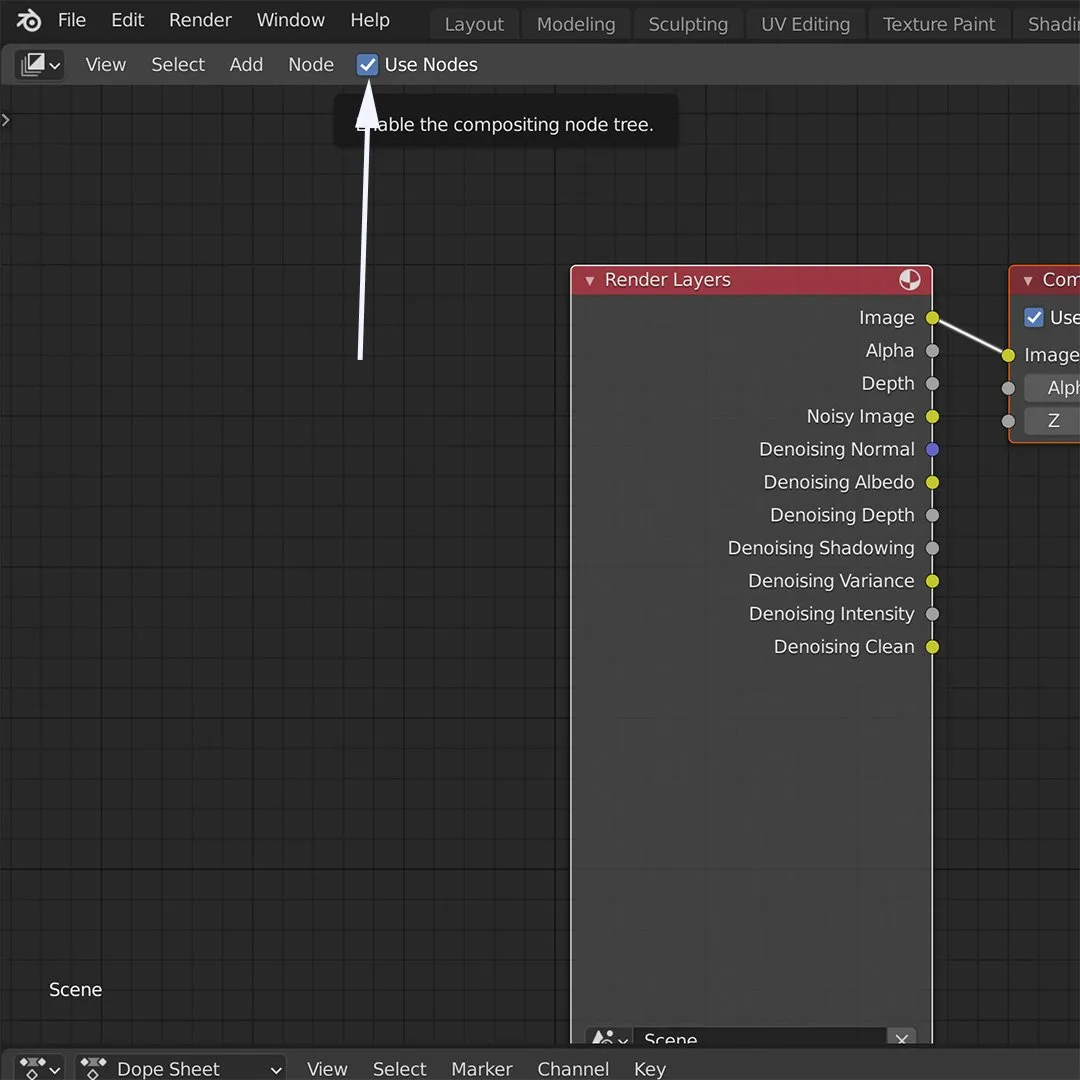Click the Denoising Depth output socket

(932, 515)
